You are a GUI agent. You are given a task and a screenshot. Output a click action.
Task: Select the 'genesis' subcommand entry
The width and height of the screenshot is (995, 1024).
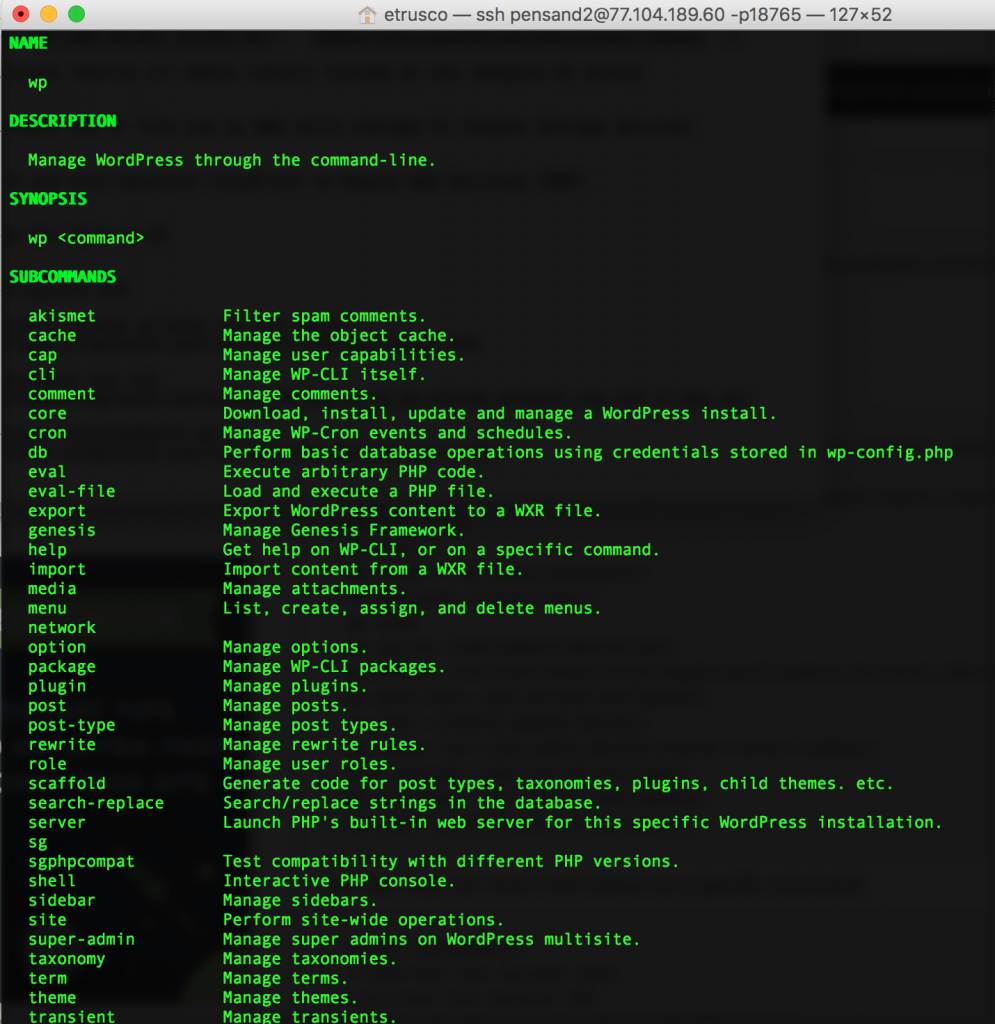click(61, 530)
